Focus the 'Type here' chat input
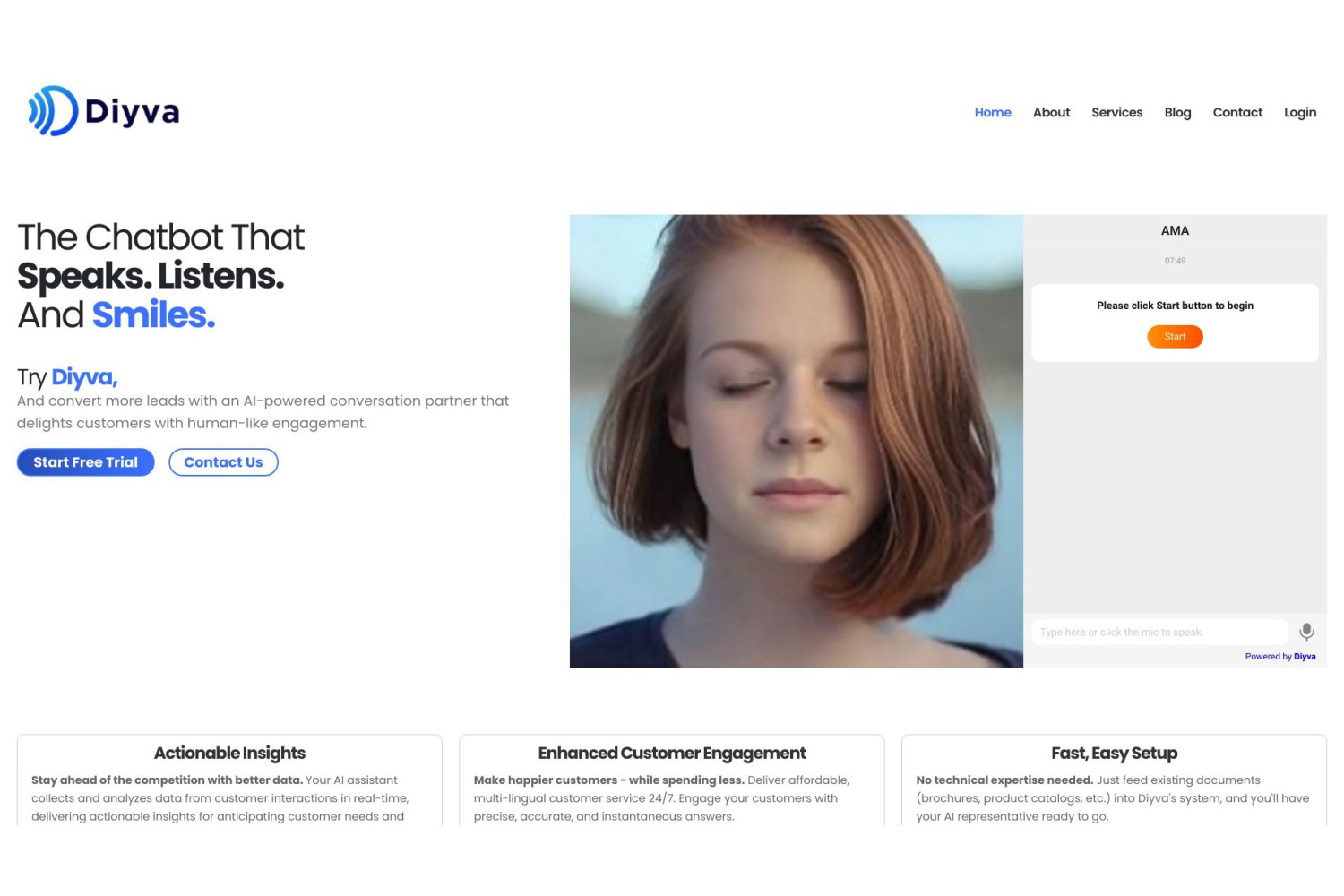Viewport: 1344px width, 896px height. 1159,632
